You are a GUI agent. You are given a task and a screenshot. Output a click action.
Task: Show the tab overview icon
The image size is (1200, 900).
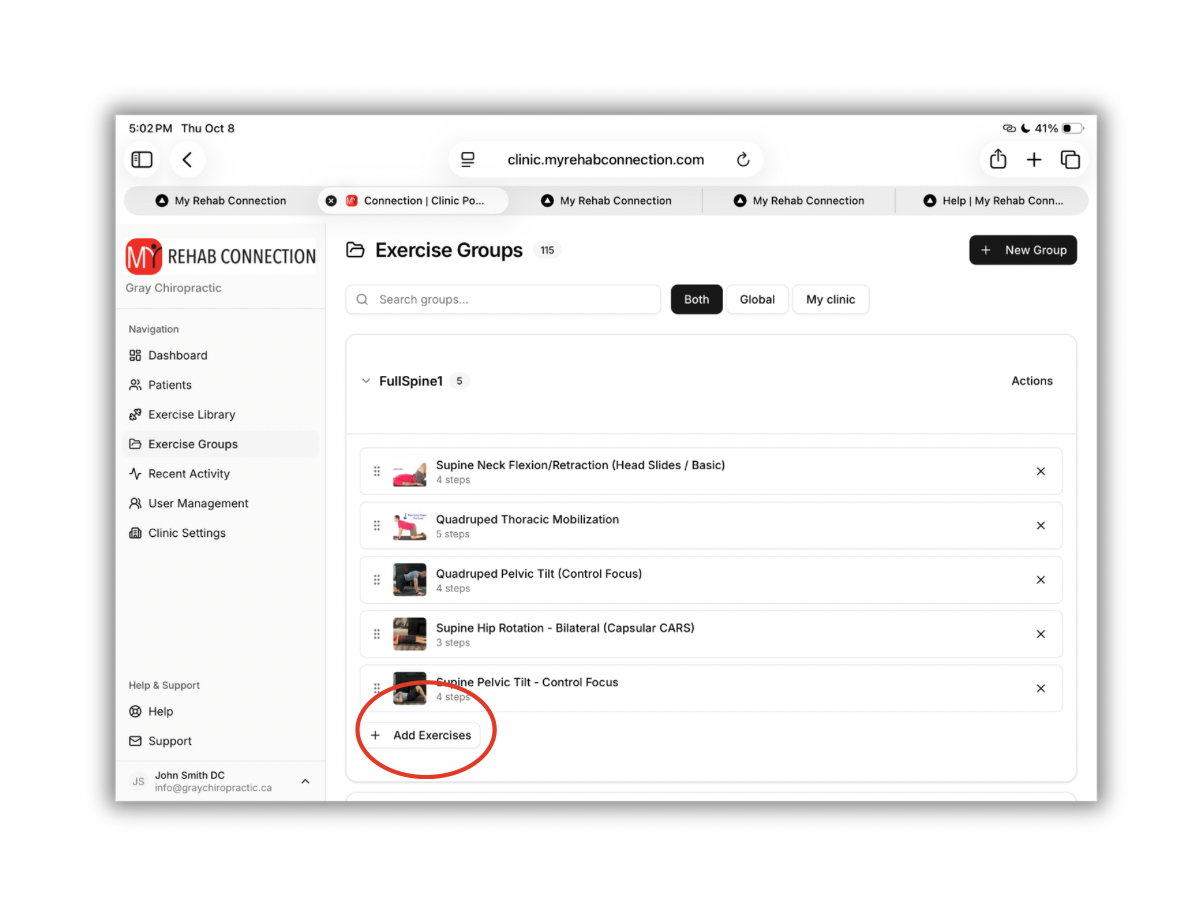coord(1070,160)
